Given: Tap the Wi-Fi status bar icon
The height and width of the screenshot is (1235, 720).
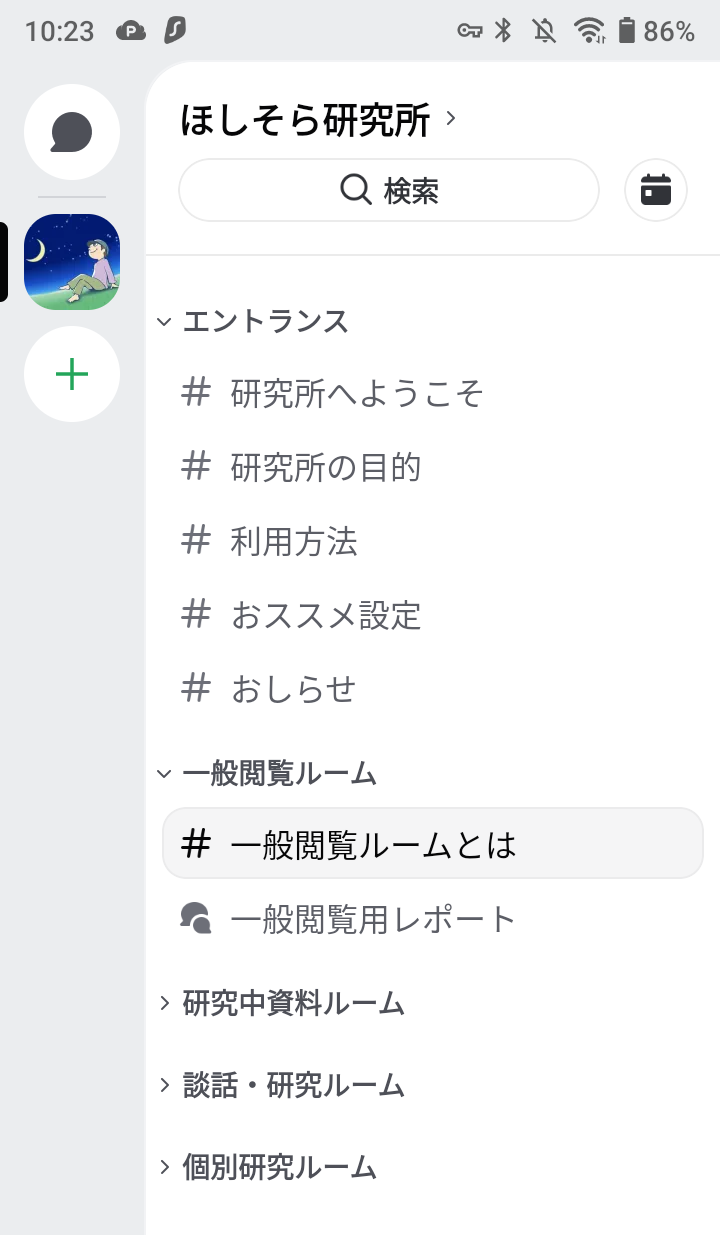Looking at the screenshot, I should (x=590, y=31).
